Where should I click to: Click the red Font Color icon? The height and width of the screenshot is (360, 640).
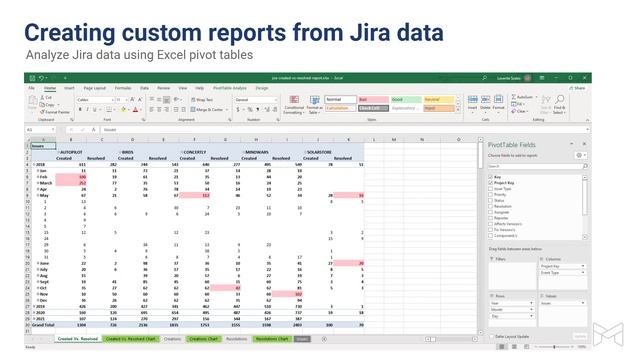coord(136,109)
